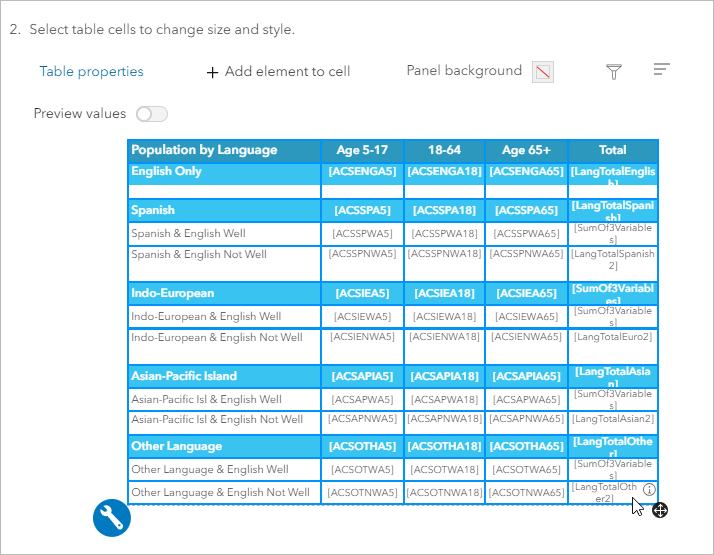Select the [ACSAPIA5] cell

click(x=362, y=376)
